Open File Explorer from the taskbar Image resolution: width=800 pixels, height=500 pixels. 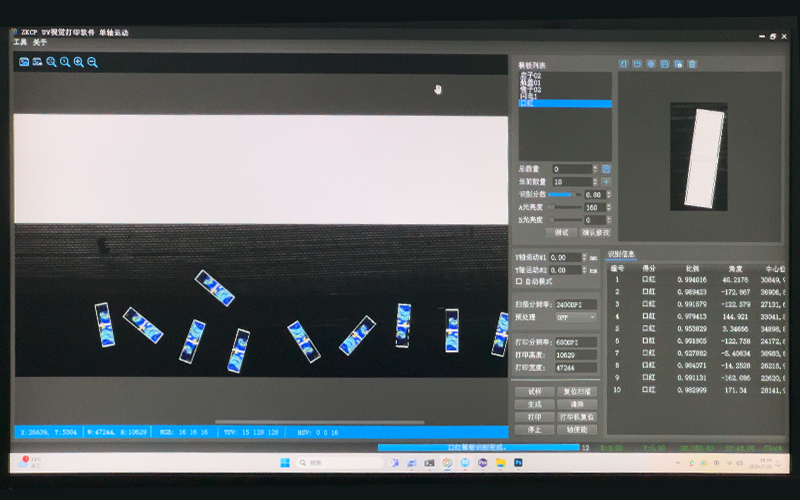pos(501,463)
